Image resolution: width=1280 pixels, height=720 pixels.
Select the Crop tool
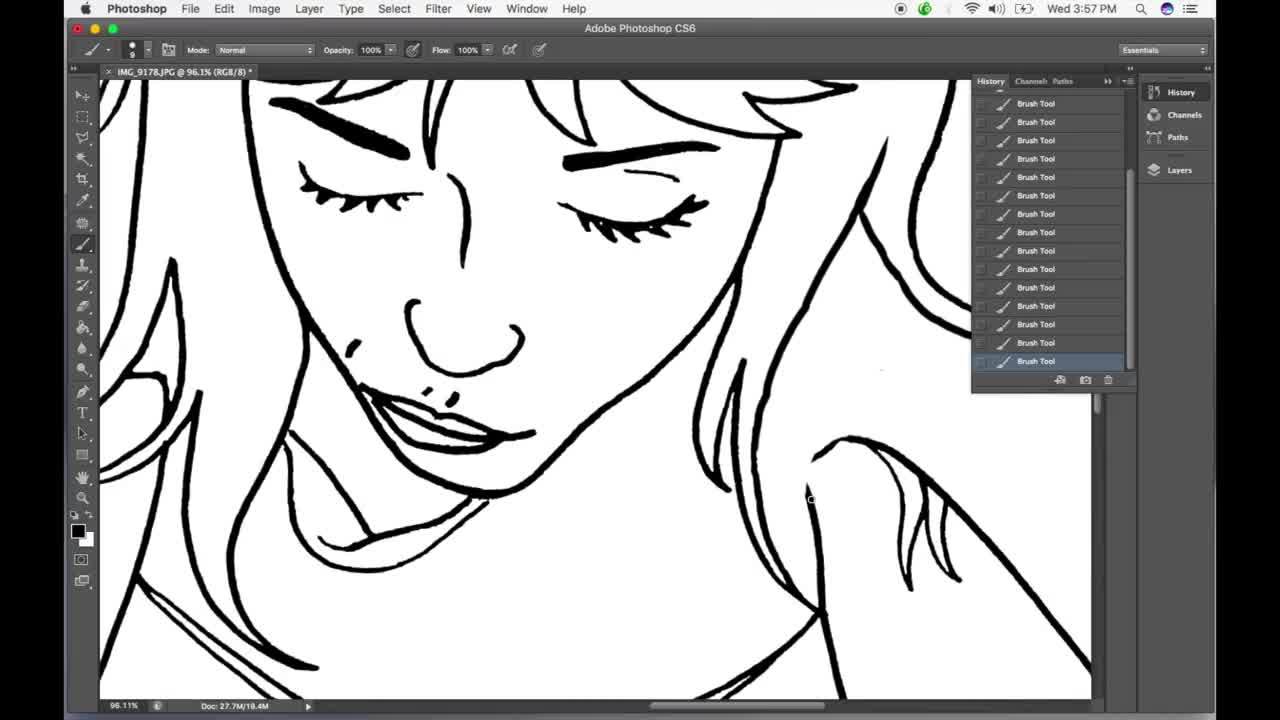[83, 180]
